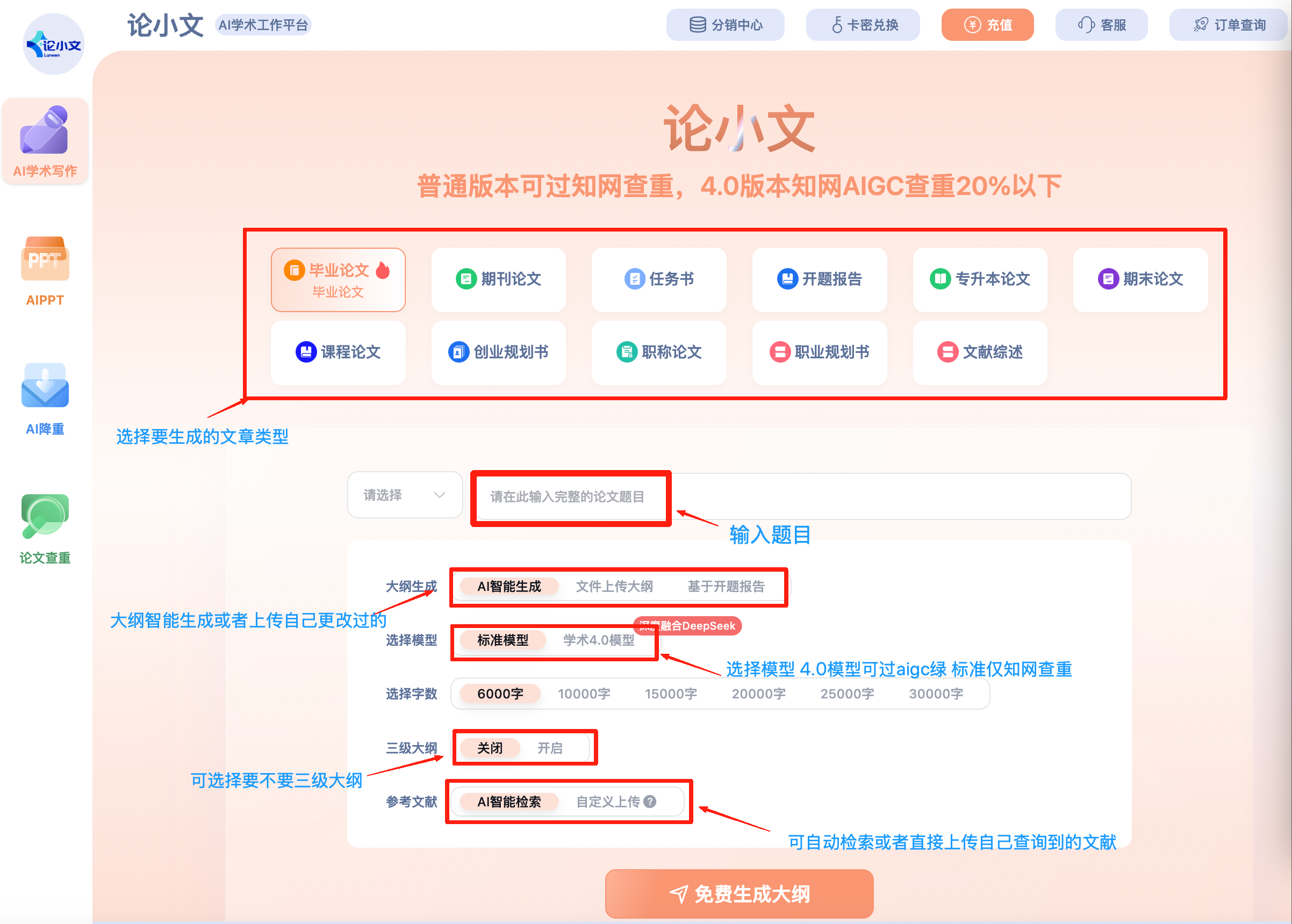Select 25000字 word count
The image size is (1292, 924).
848,694
